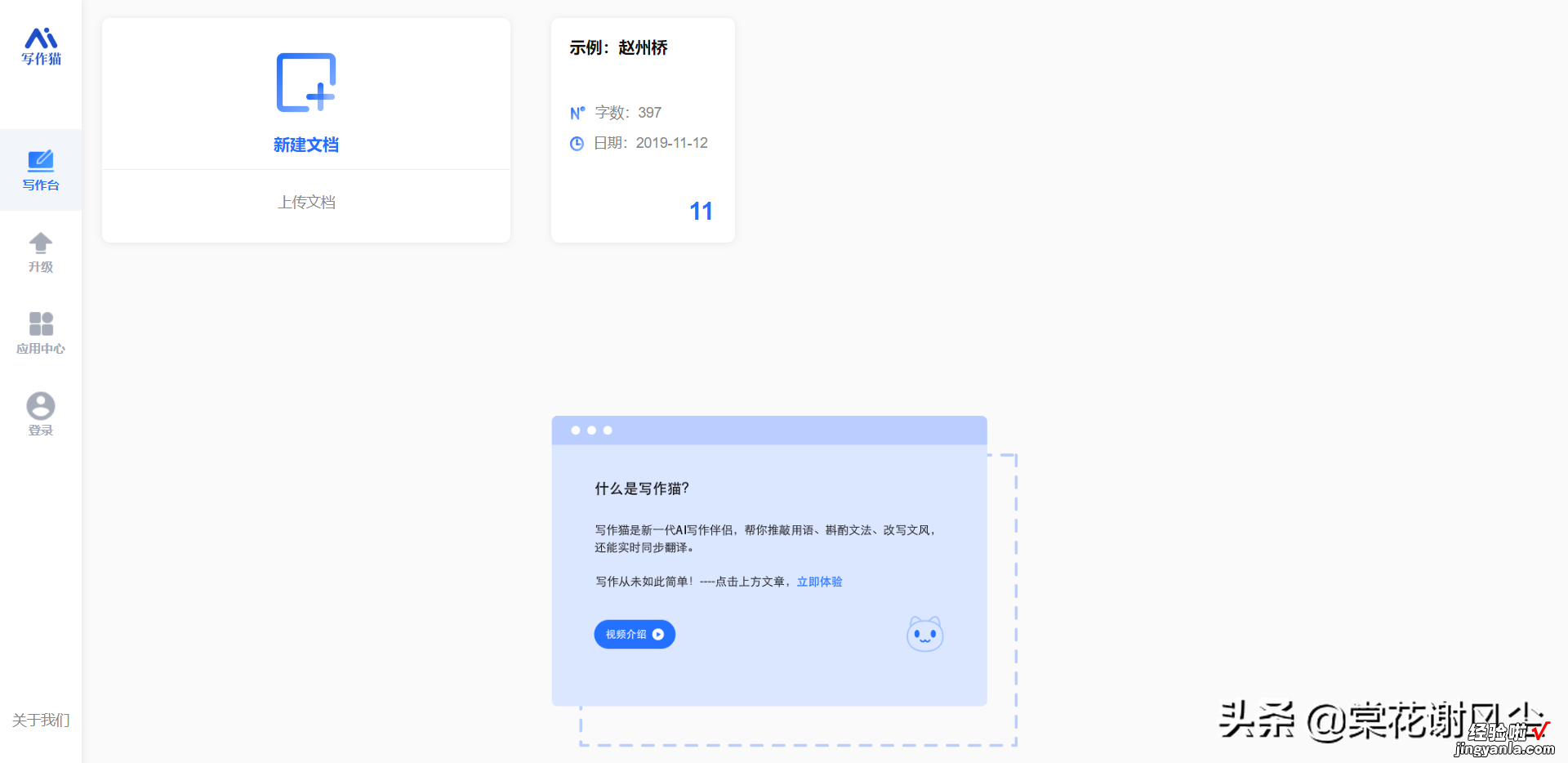Screen dimensions: 1568x763
Task: Click the 写作猫 logo in the sidebar
Action: click(41, 47)
